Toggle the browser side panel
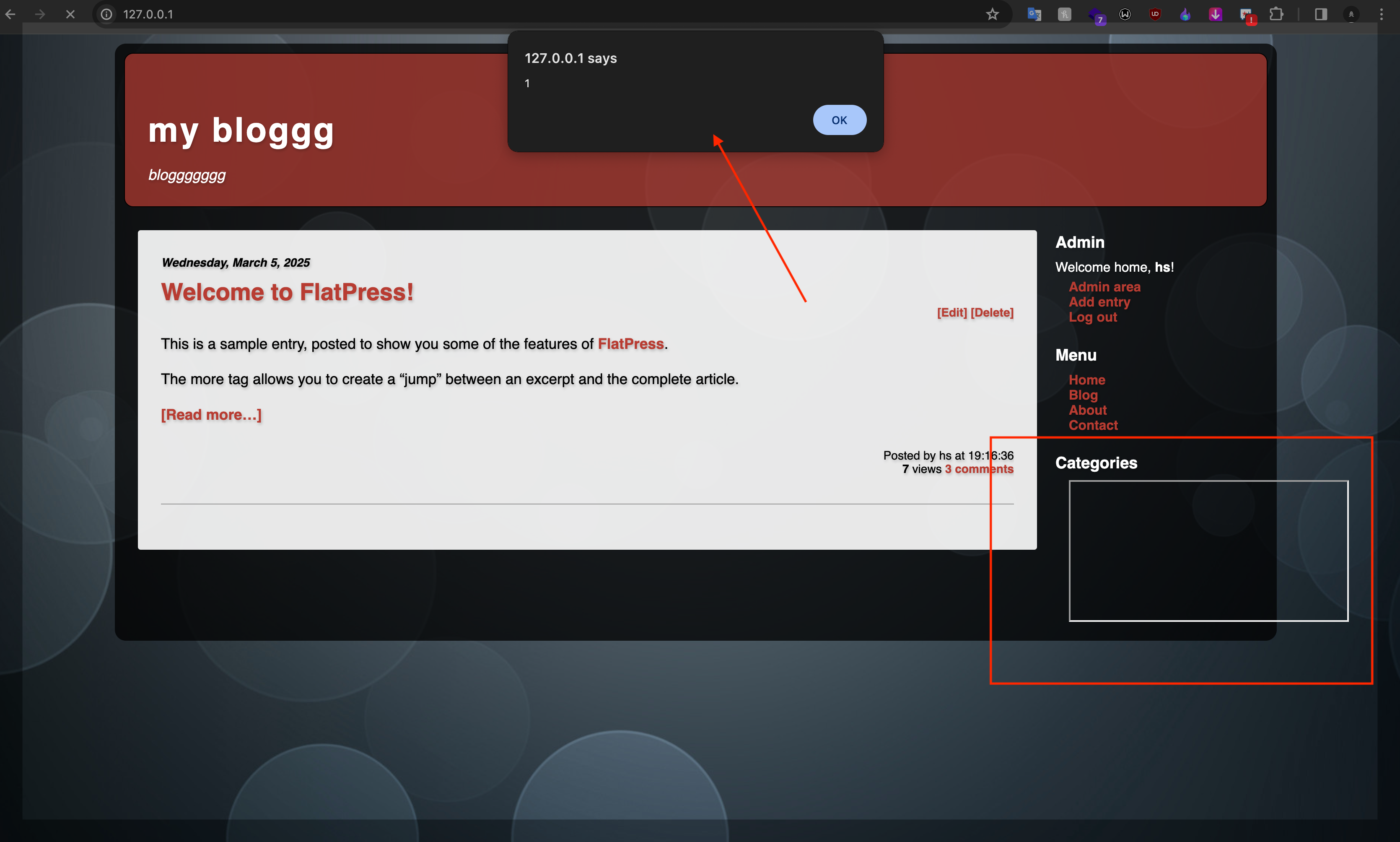The width and height of the screenshot is (1400, 842). (x=1321, y=14)
